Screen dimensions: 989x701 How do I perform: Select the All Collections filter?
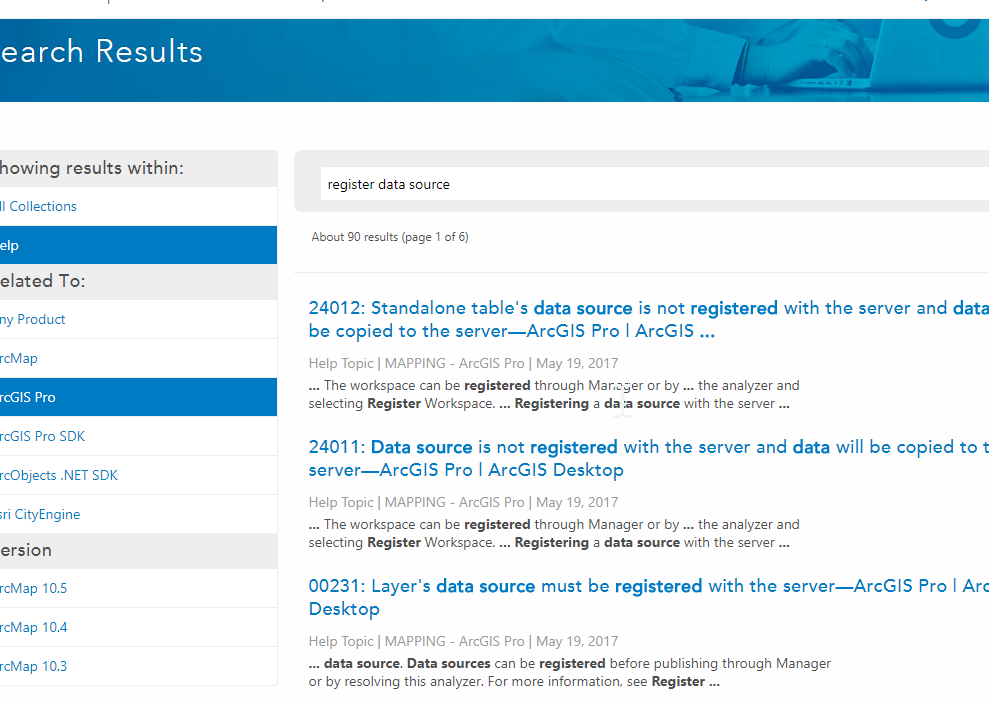[x=40, y=206]
